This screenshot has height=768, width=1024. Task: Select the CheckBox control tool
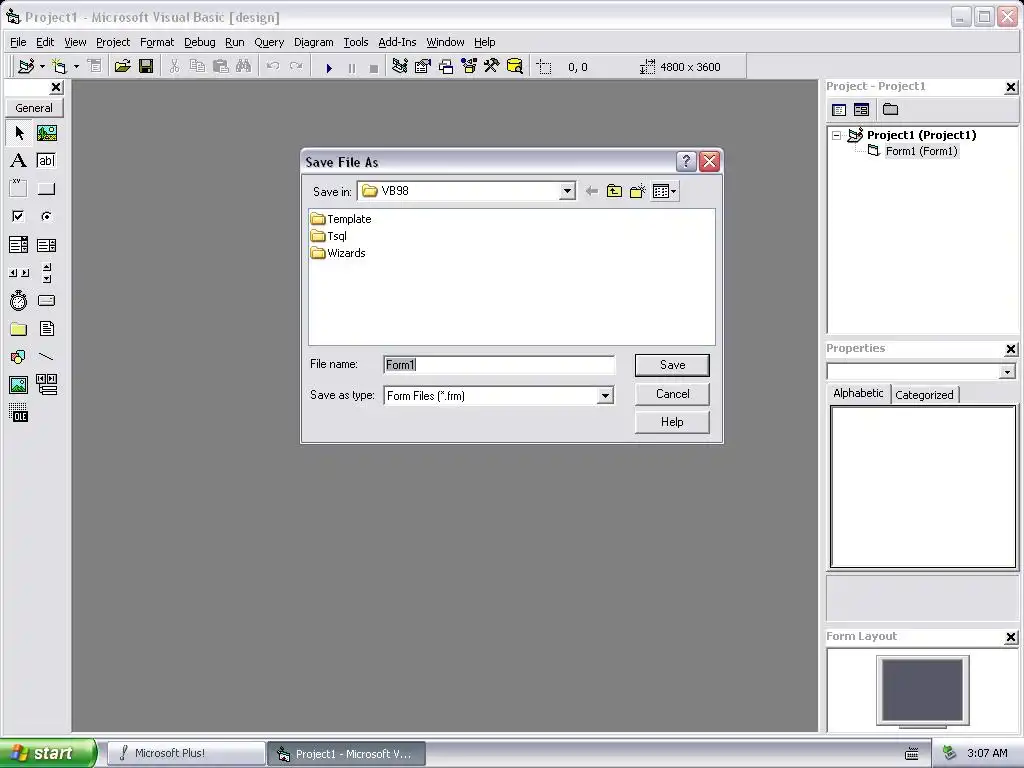19,216
